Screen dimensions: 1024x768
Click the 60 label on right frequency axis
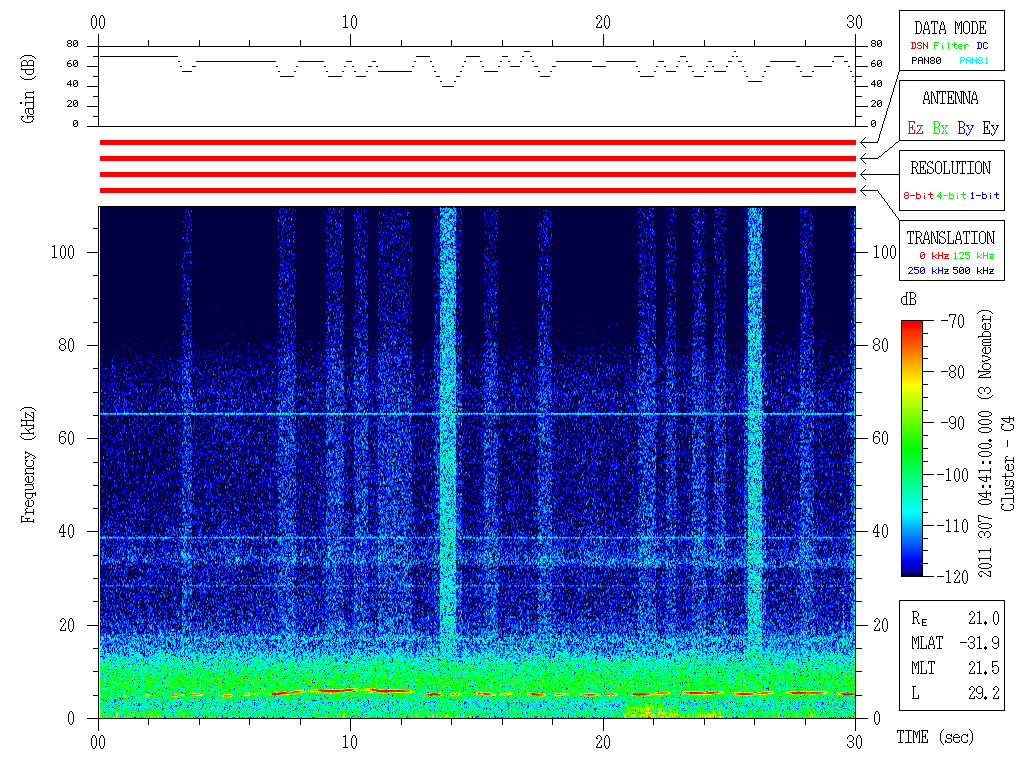[881, 438]
